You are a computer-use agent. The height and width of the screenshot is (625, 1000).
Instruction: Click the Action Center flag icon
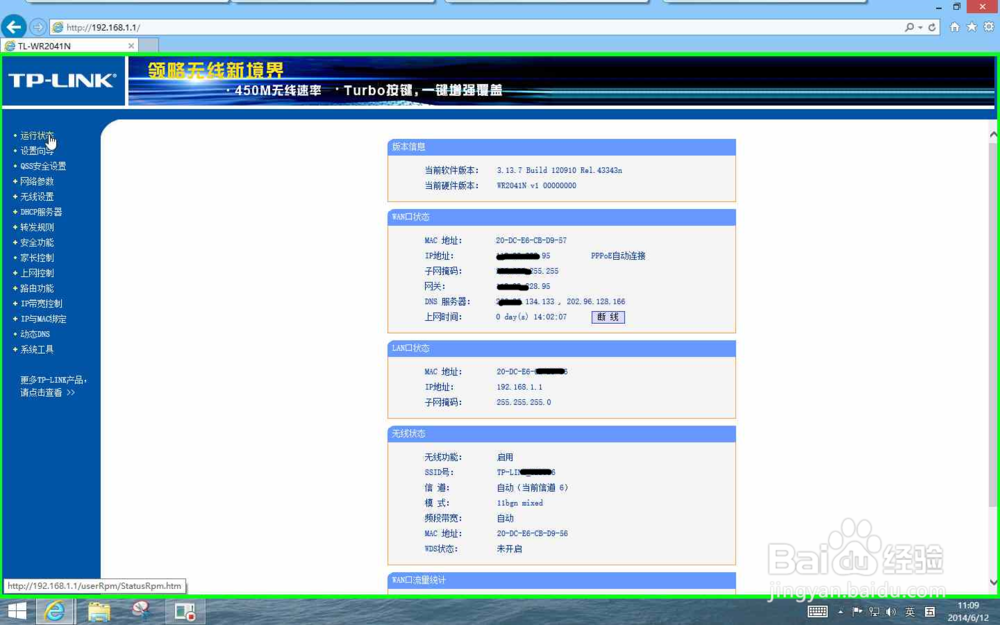coord(858,612)
